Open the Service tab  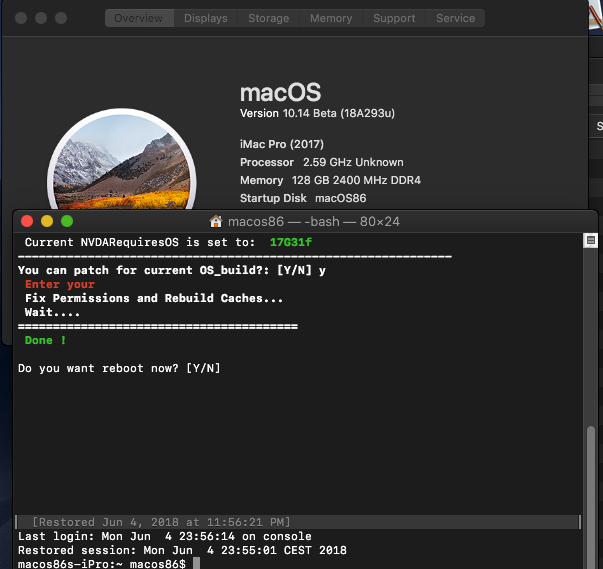(455, 18)
